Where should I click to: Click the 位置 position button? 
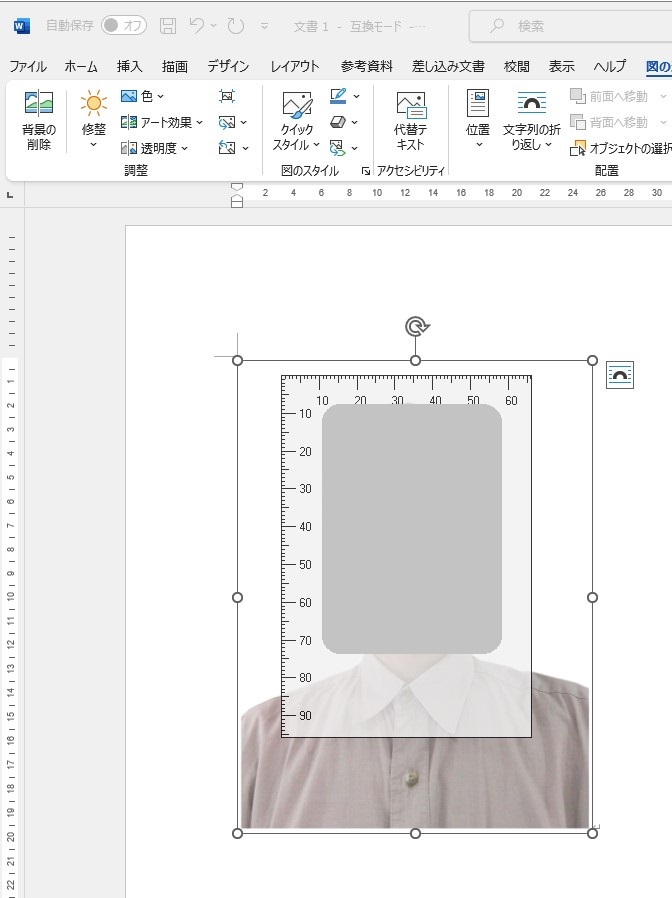pyautogui.click(x=478, y=120)
